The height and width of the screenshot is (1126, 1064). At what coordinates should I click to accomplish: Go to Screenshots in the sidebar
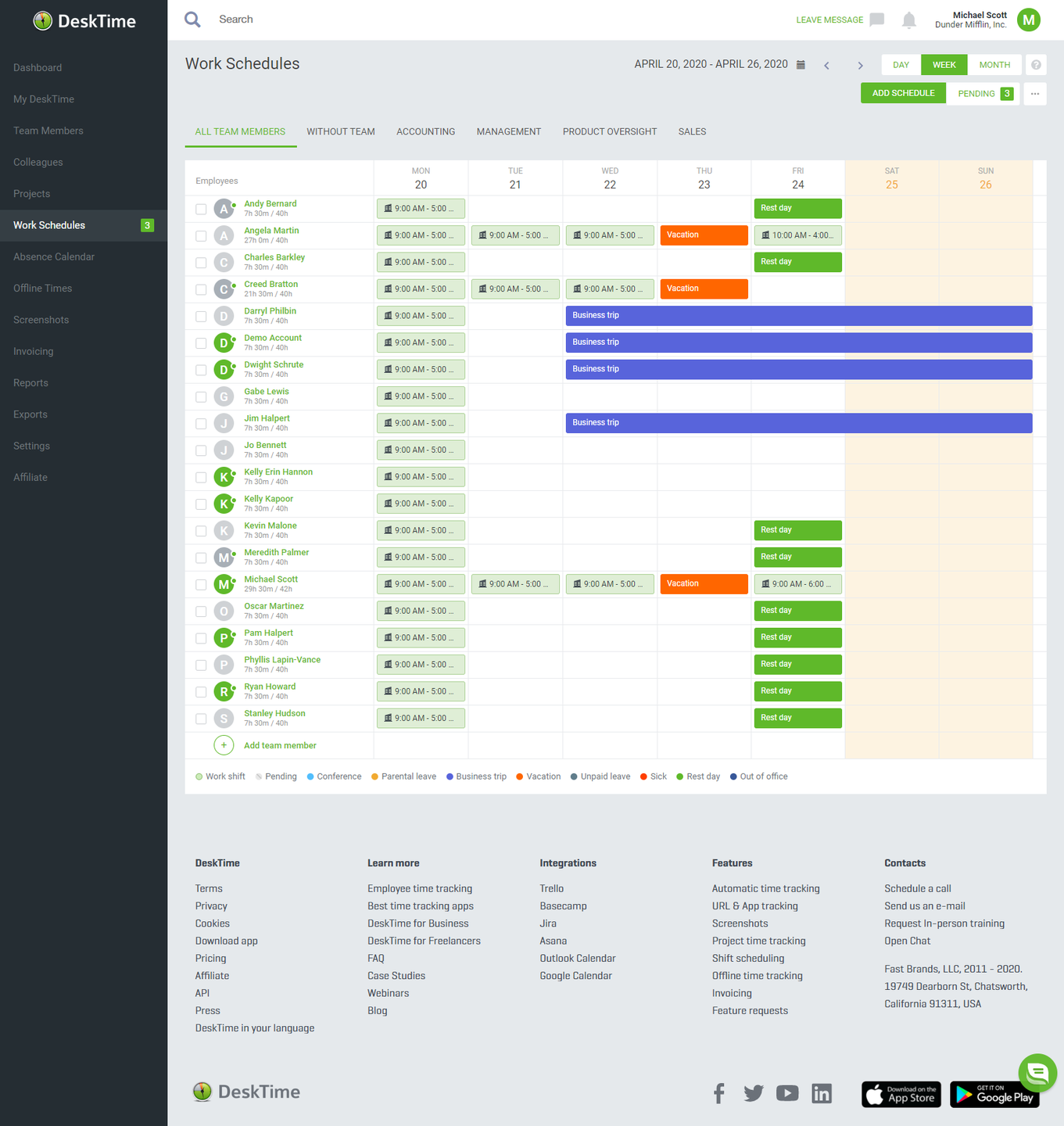tap(41, 320)
